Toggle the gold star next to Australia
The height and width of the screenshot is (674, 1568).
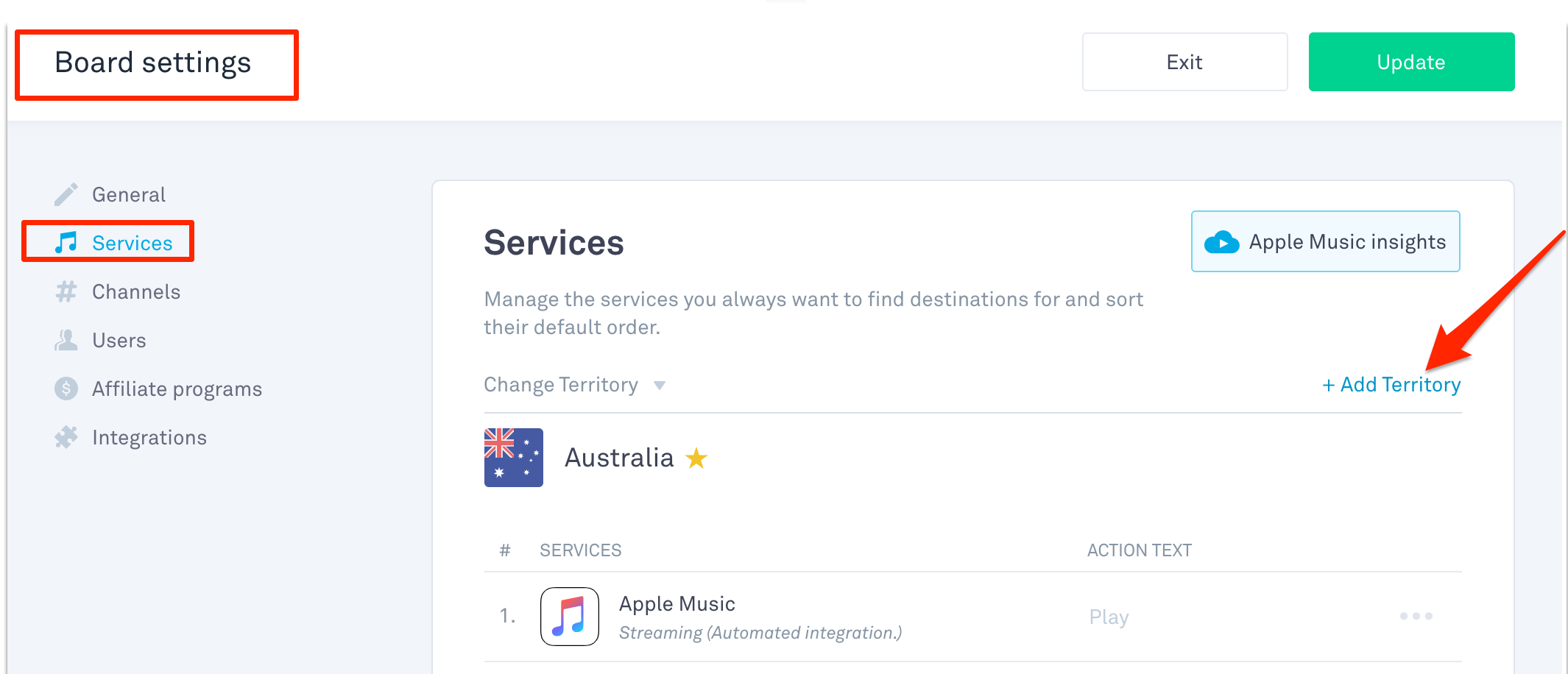[696, 458]
